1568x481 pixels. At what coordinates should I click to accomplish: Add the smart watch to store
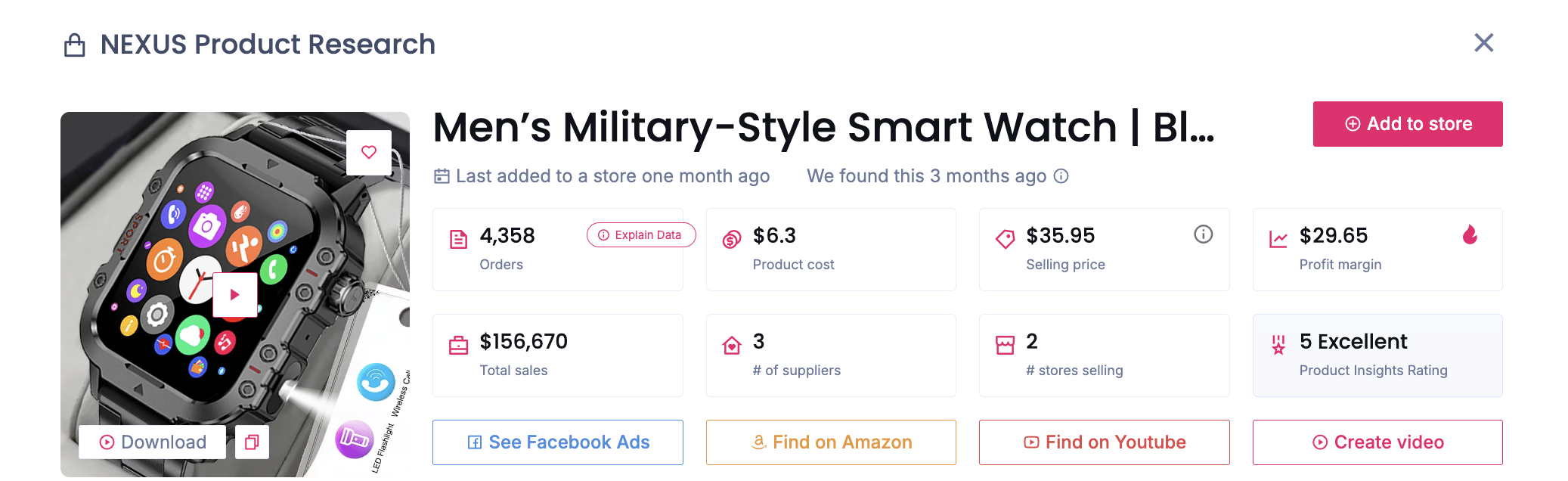pyautogui.click(x=1407, y=123)
